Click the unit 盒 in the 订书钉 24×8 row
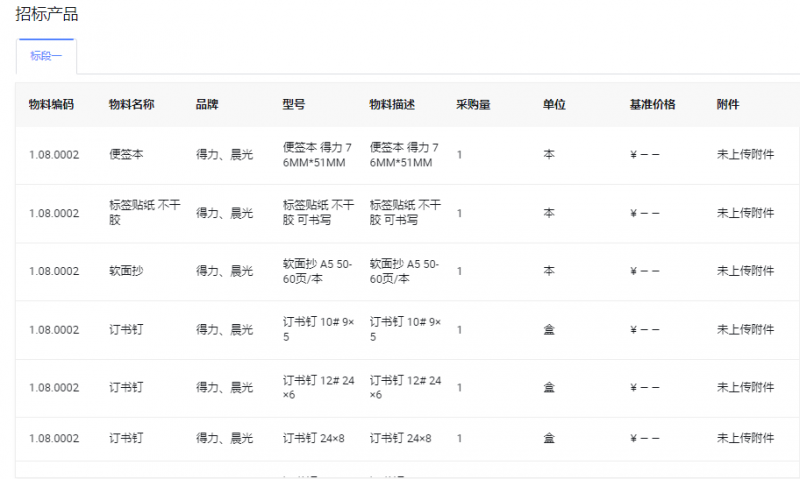The height and width of the screenshot is (479, 800). [549, 438]
